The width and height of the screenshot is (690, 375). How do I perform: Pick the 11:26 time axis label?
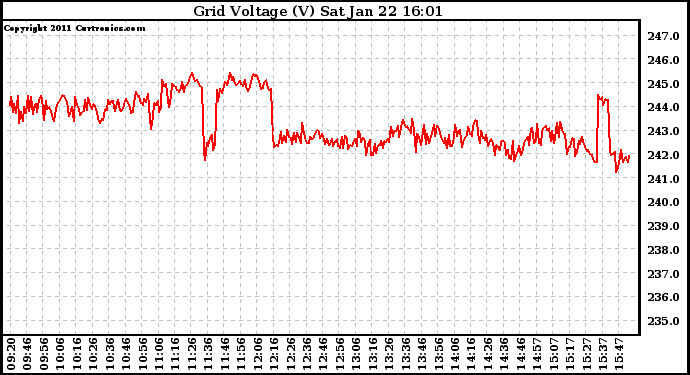point(192,354)
